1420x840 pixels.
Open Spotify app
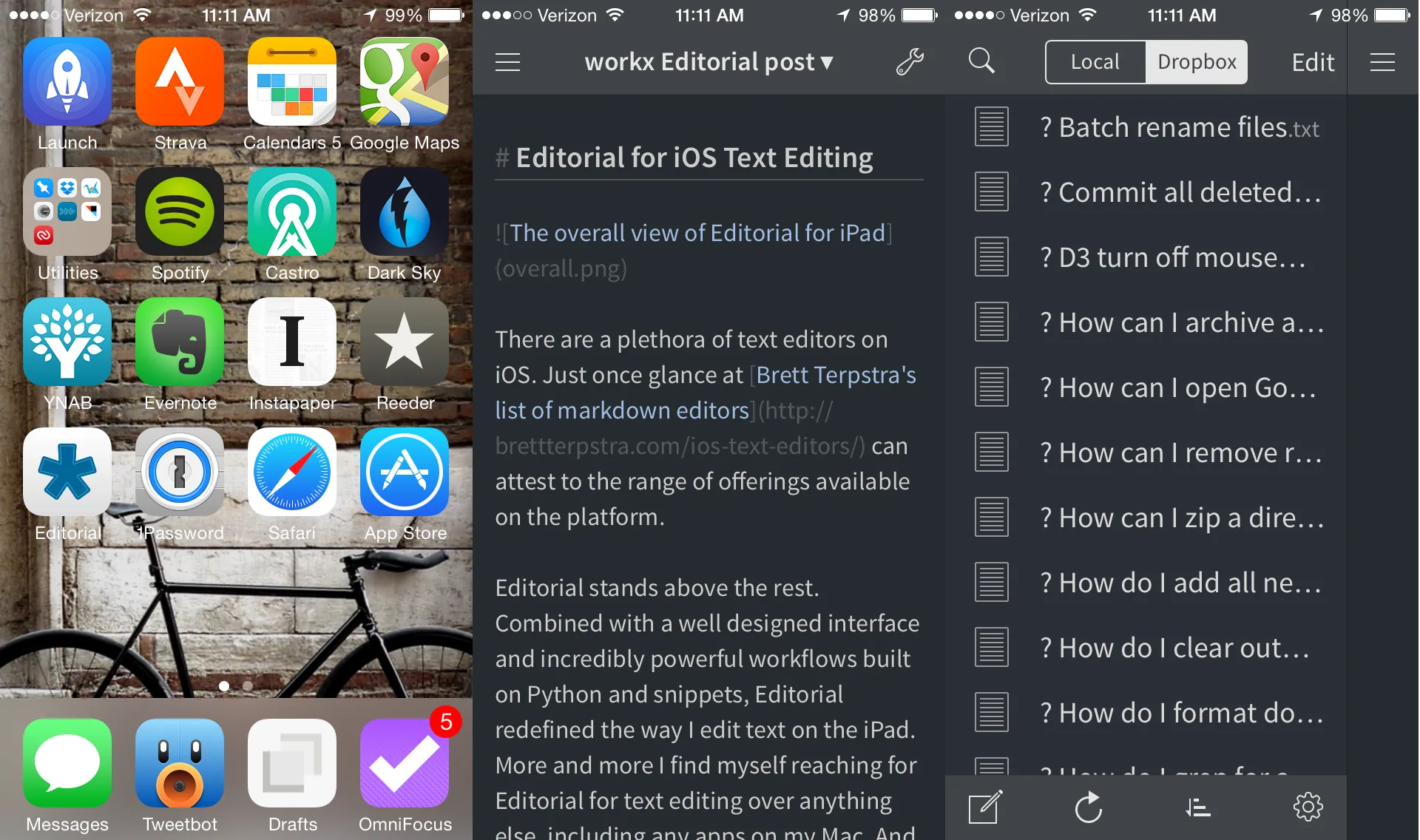coord(180,211)
